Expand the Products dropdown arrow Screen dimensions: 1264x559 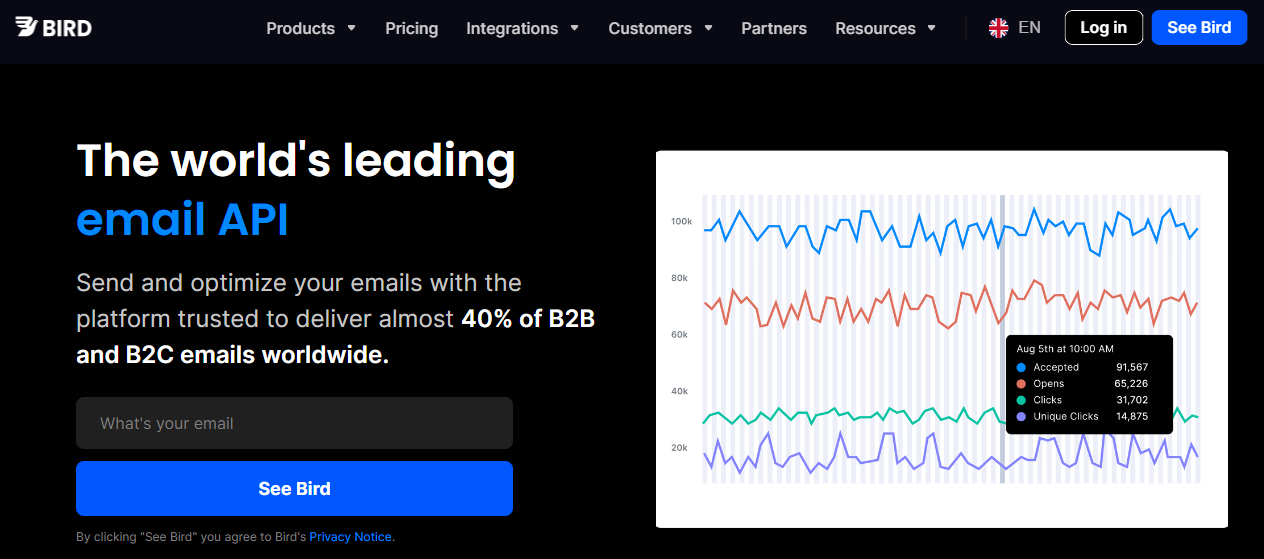pyautogui.click(x=351, y=28)
